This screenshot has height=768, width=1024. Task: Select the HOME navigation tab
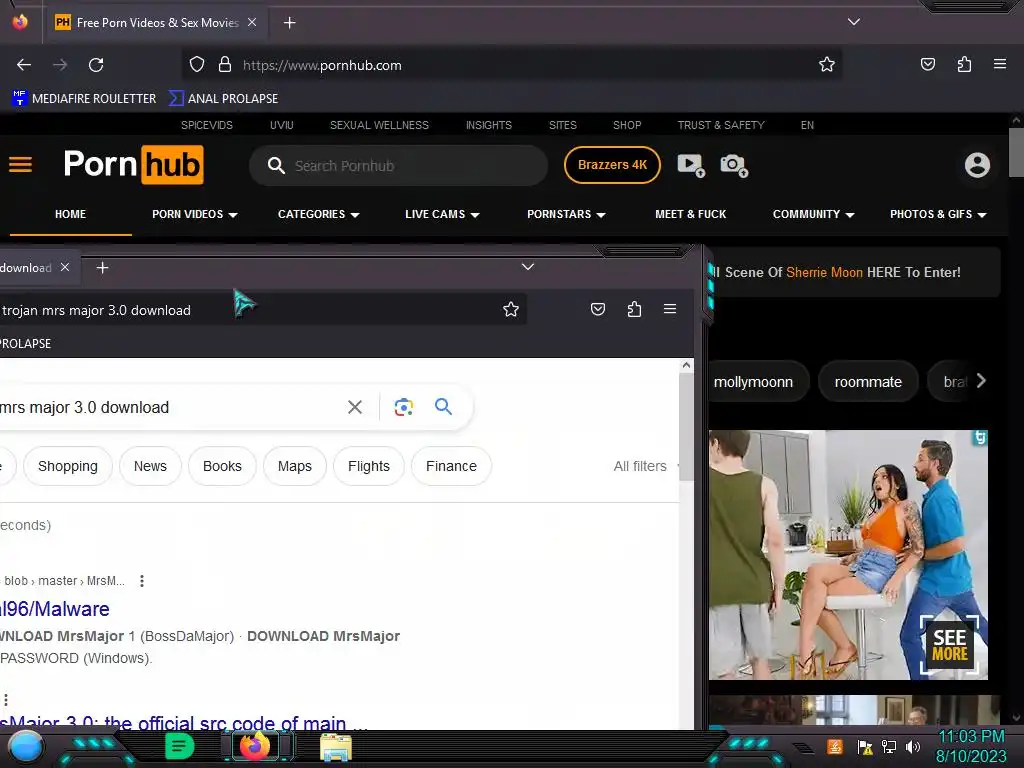[71, 214]
